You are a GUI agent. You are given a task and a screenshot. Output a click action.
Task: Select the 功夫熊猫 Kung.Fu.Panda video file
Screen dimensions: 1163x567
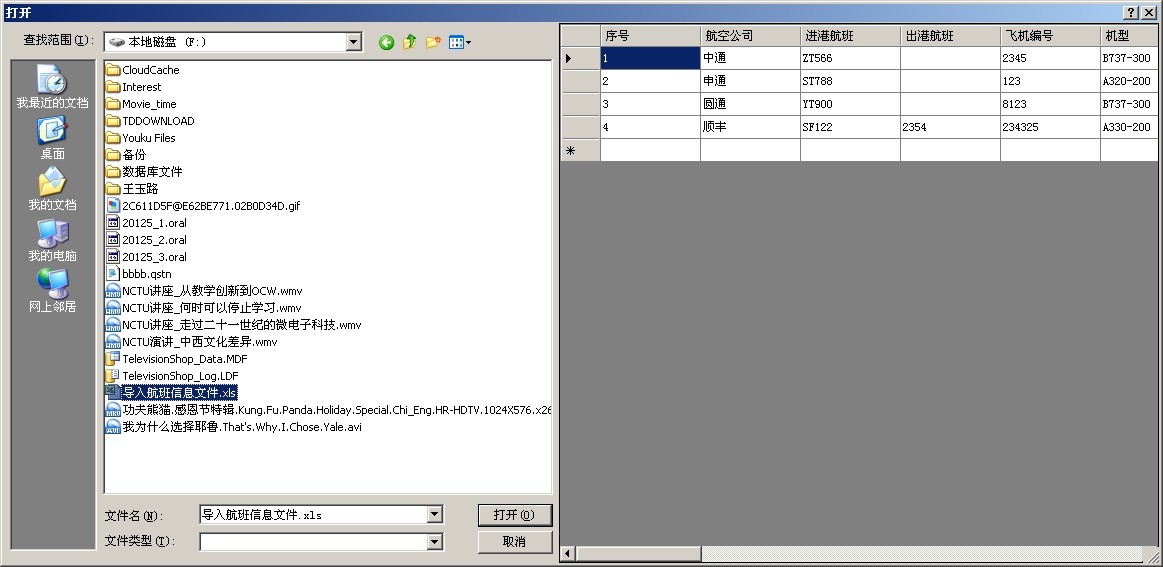[328, 410]
